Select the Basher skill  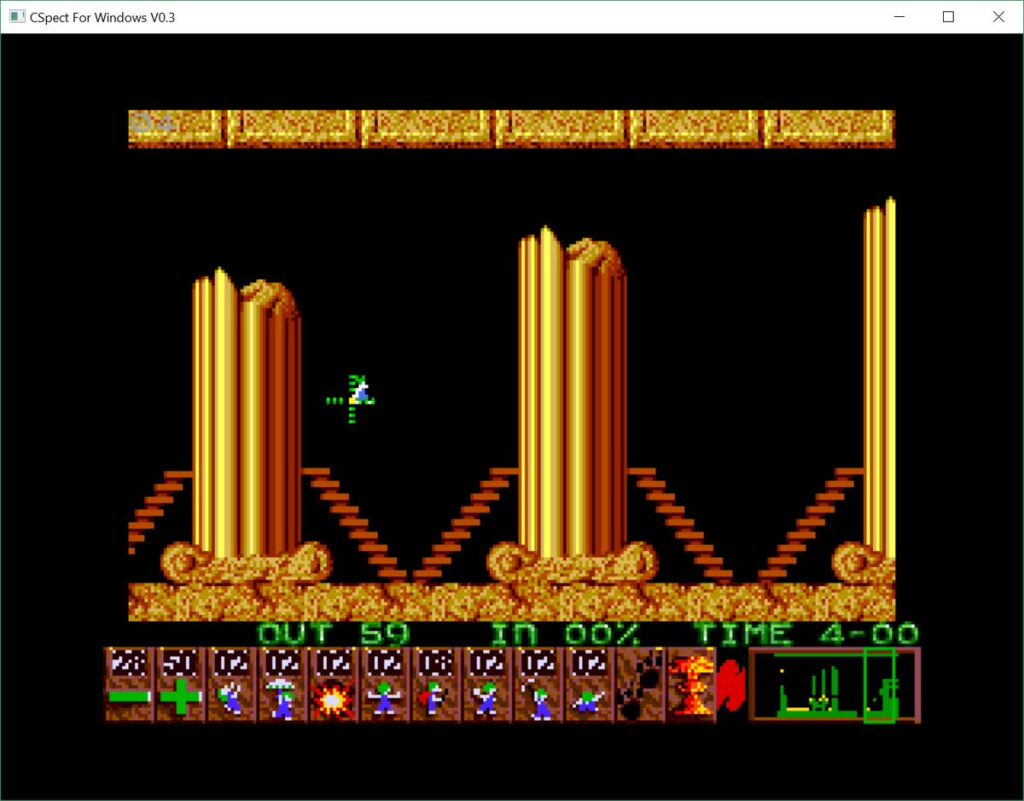click(487, 685)
